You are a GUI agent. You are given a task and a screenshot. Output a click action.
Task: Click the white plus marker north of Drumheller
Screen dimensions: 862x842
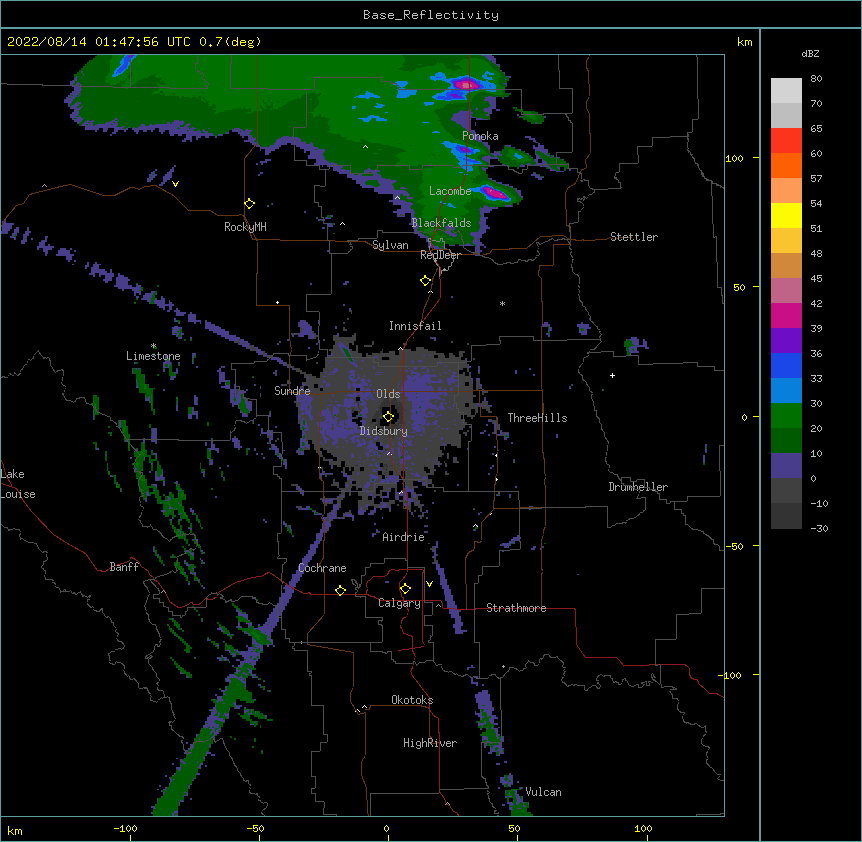[x=612, y=375]
